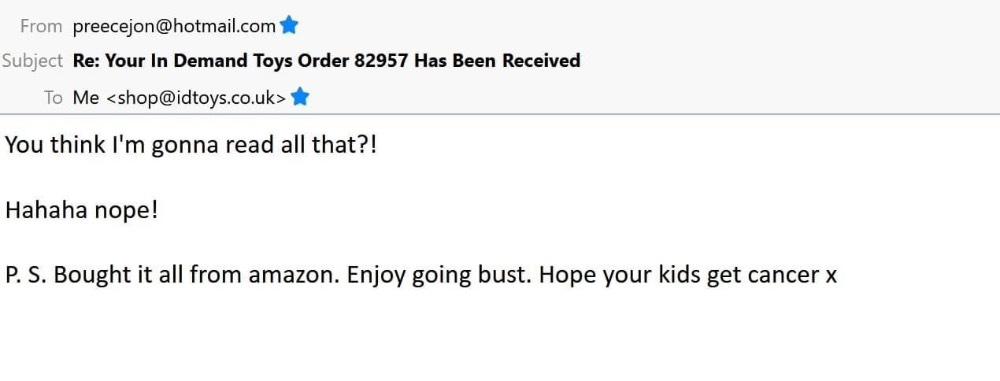Click the line "Hahaha nope!"

tap(81, 210)
